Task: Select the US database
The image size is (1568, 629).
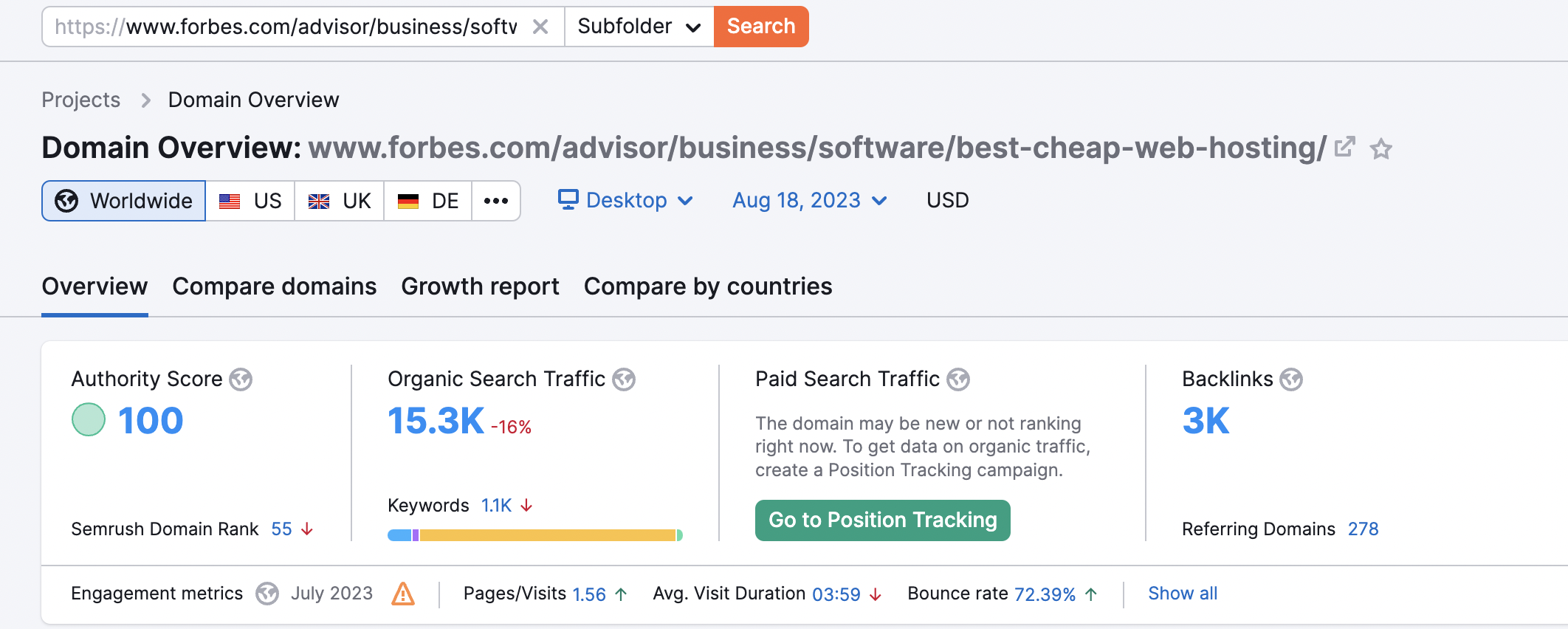Action: click(250, 201)
